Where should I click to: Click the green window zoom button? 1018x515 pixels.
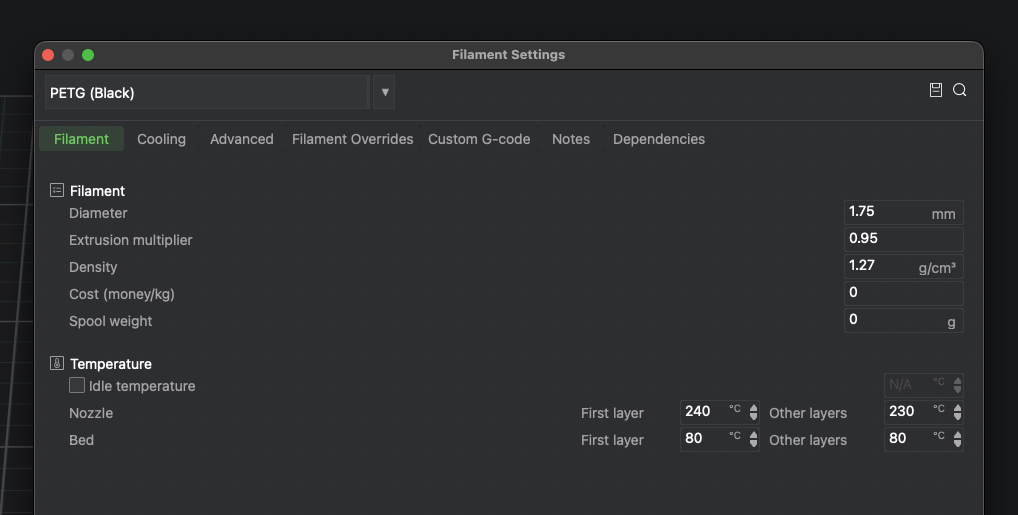(x=88, y=55)
